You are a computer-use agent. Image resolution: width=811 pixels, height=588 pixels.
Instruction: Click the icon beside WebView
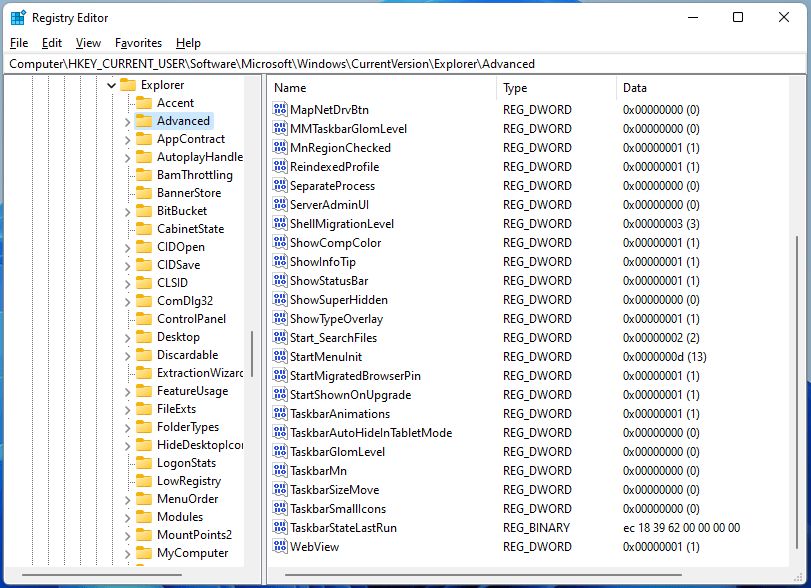coord(280,546)
